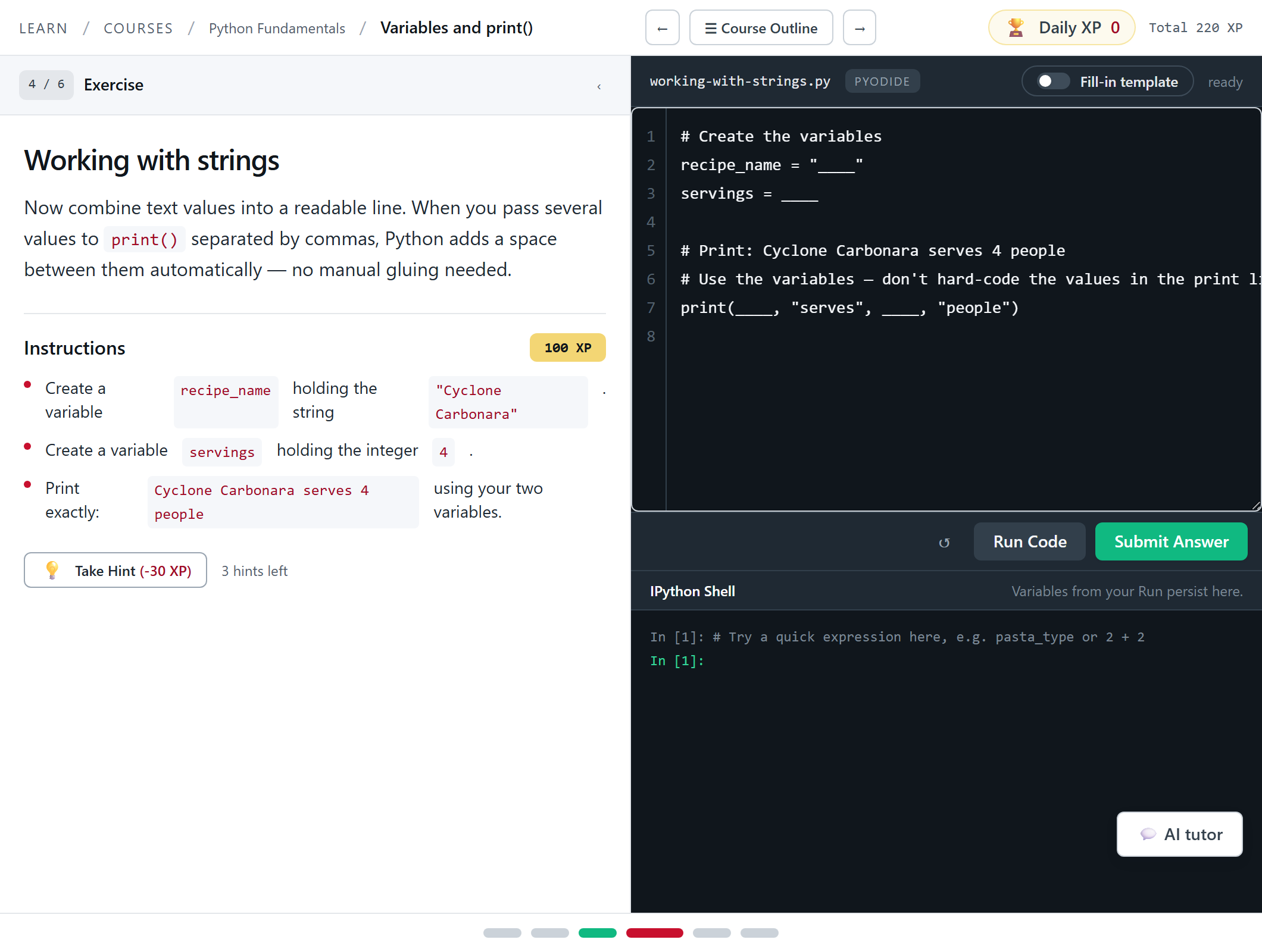Place cursor on recipe_name line in editor

click(771, 165)
